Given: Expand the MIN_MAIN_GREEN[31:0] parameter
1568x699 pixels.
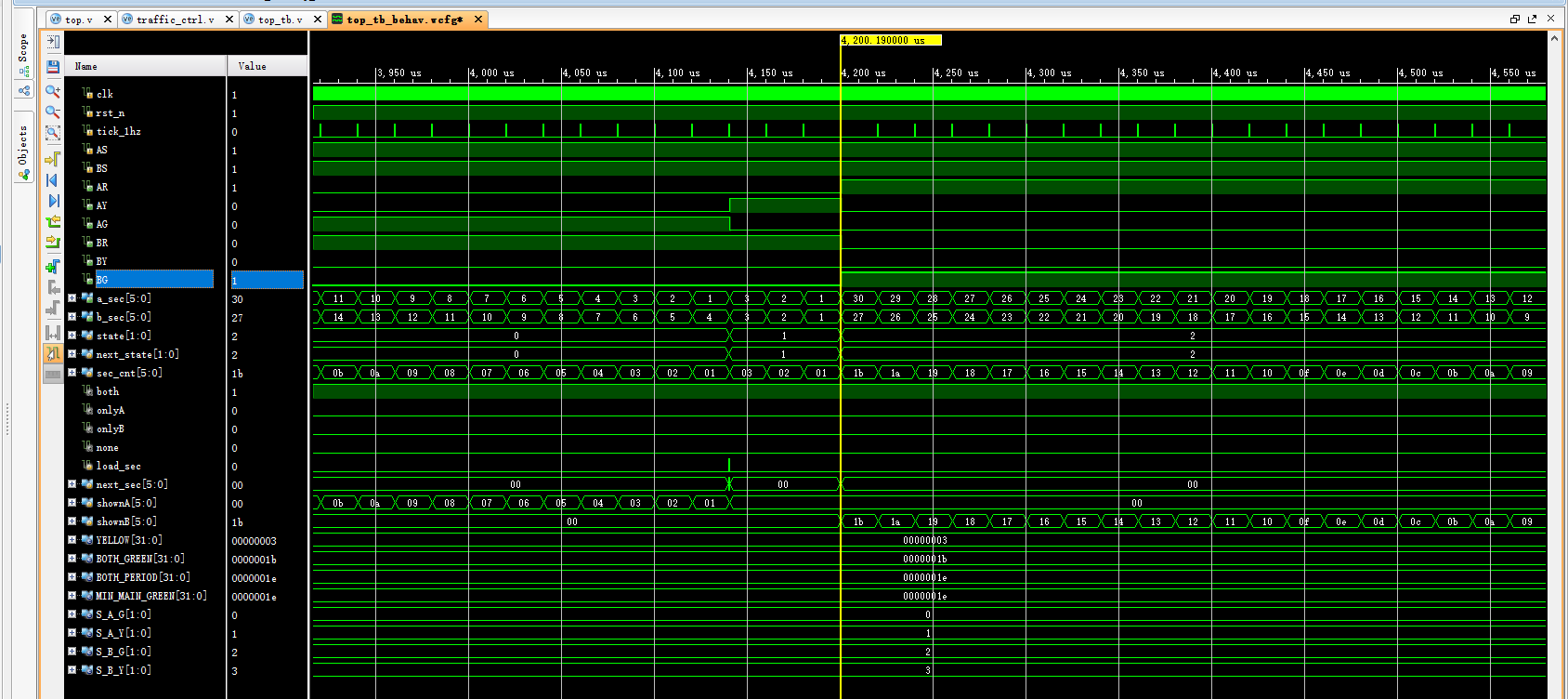Looking at the screenshot, I should pyautogui.click(x=72, y=596).
